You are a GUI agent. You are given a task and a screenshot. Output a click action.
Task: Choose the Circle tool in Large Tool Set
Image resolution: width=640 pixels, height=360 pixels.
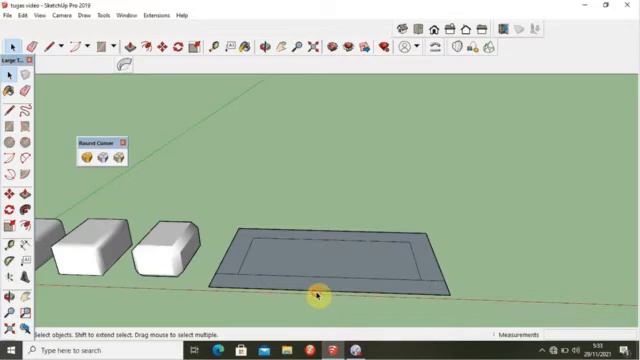[9, 142]
